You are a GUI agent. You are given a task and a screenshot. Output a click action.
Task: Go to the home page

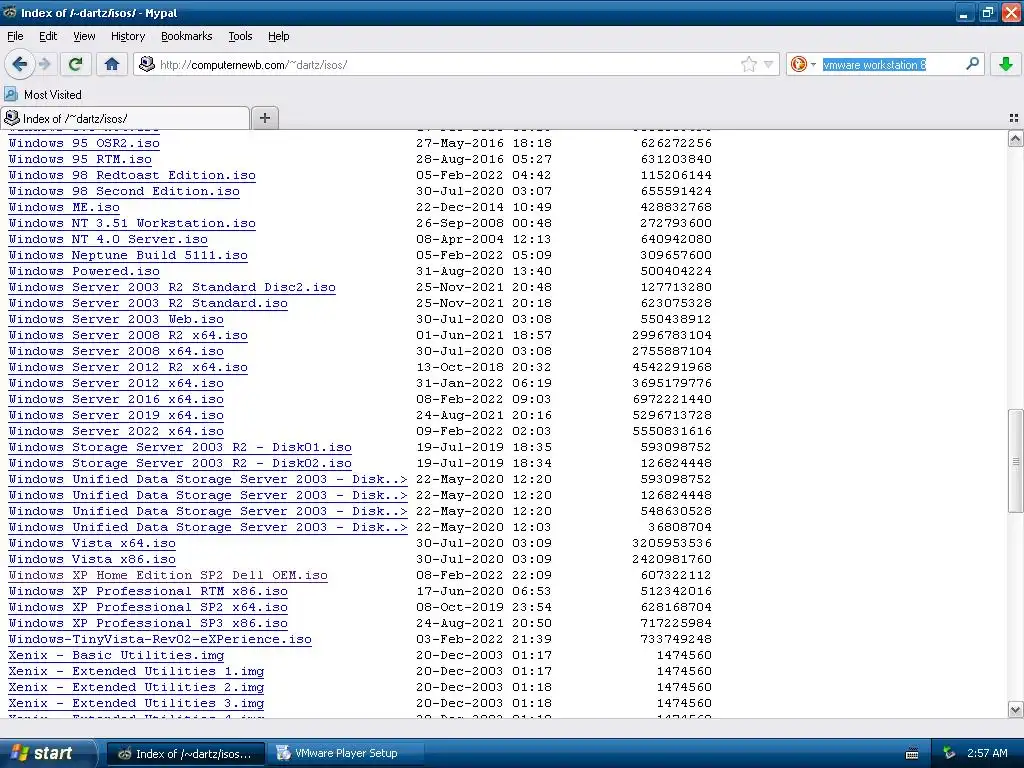112,64
